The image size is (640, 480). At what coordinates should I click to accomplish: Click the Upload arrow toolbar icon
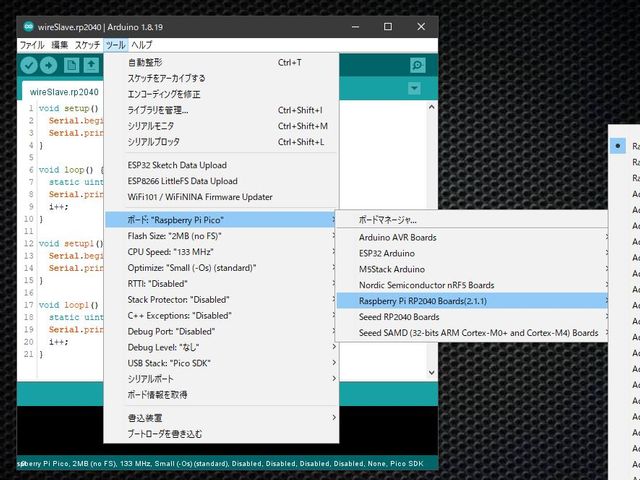tap(49, 65)
